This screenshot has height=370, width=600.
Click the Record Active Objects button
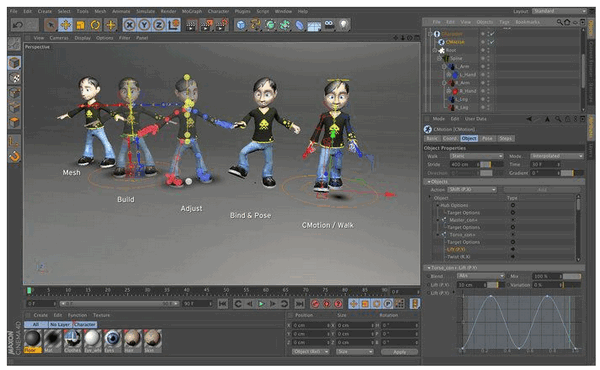(315, 304)
